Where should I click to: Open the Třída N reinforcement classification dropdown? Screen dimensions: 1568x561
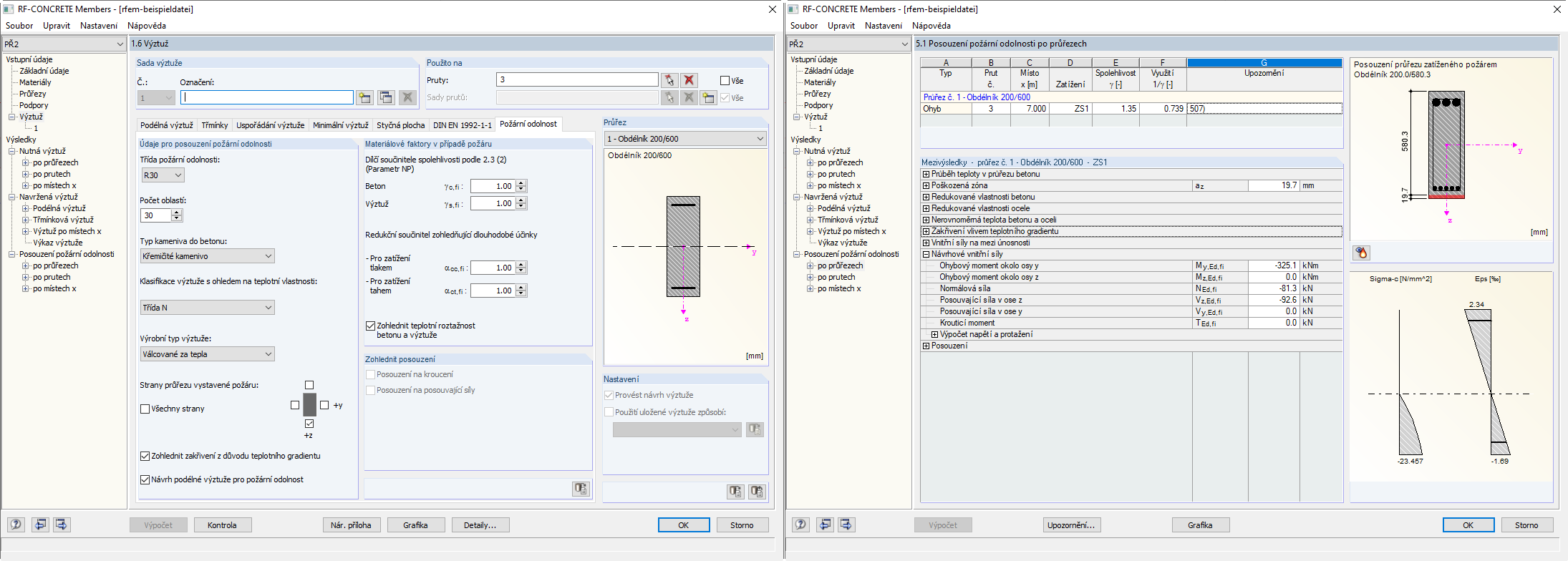(x=207, y=308)
